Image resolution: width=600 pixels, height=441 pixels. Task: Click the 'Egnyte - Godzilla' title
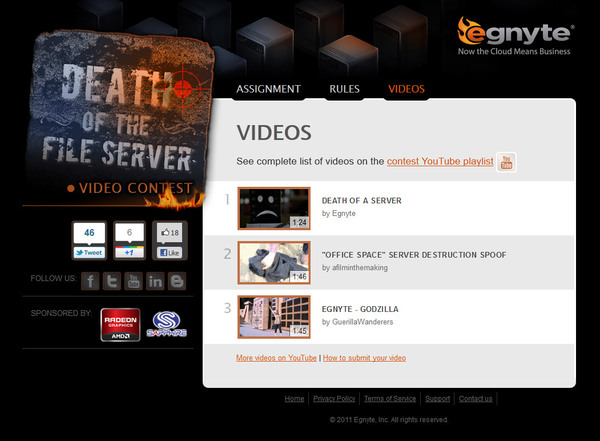[x=360, y=309]
